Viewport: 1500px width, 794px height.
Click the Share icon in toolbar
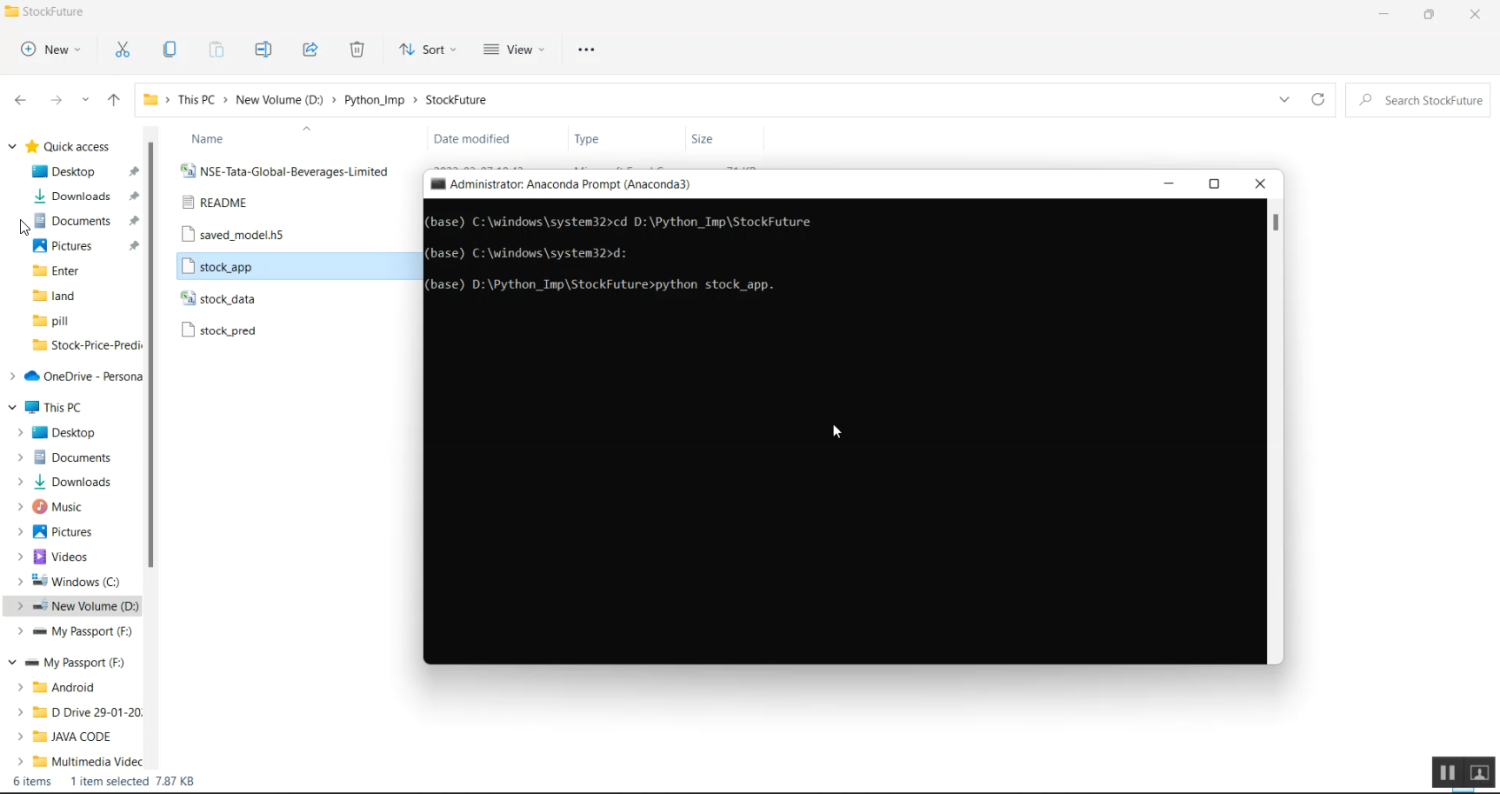[x=310, y=50]
